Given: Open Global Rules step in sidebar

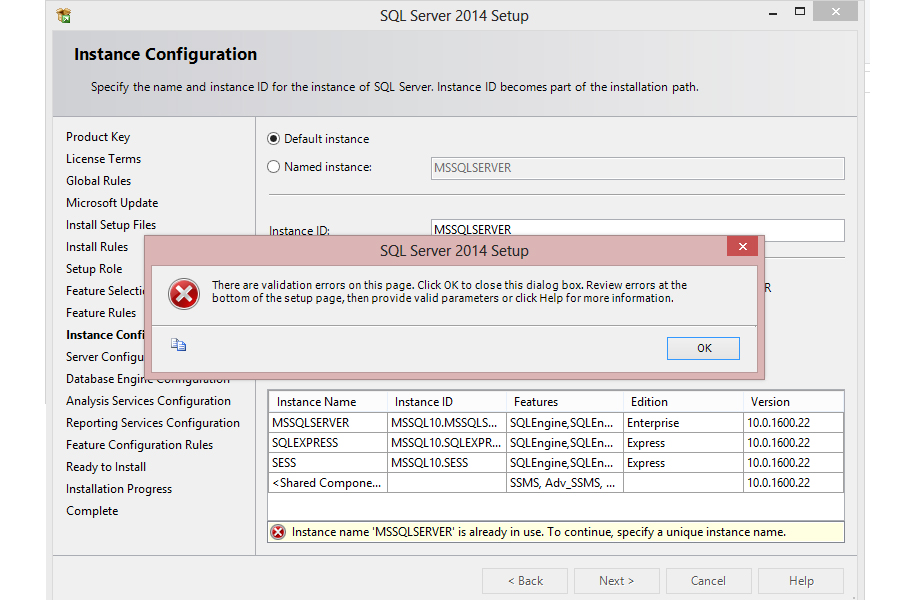Looking at the screenshot, I should coord(99,181).
